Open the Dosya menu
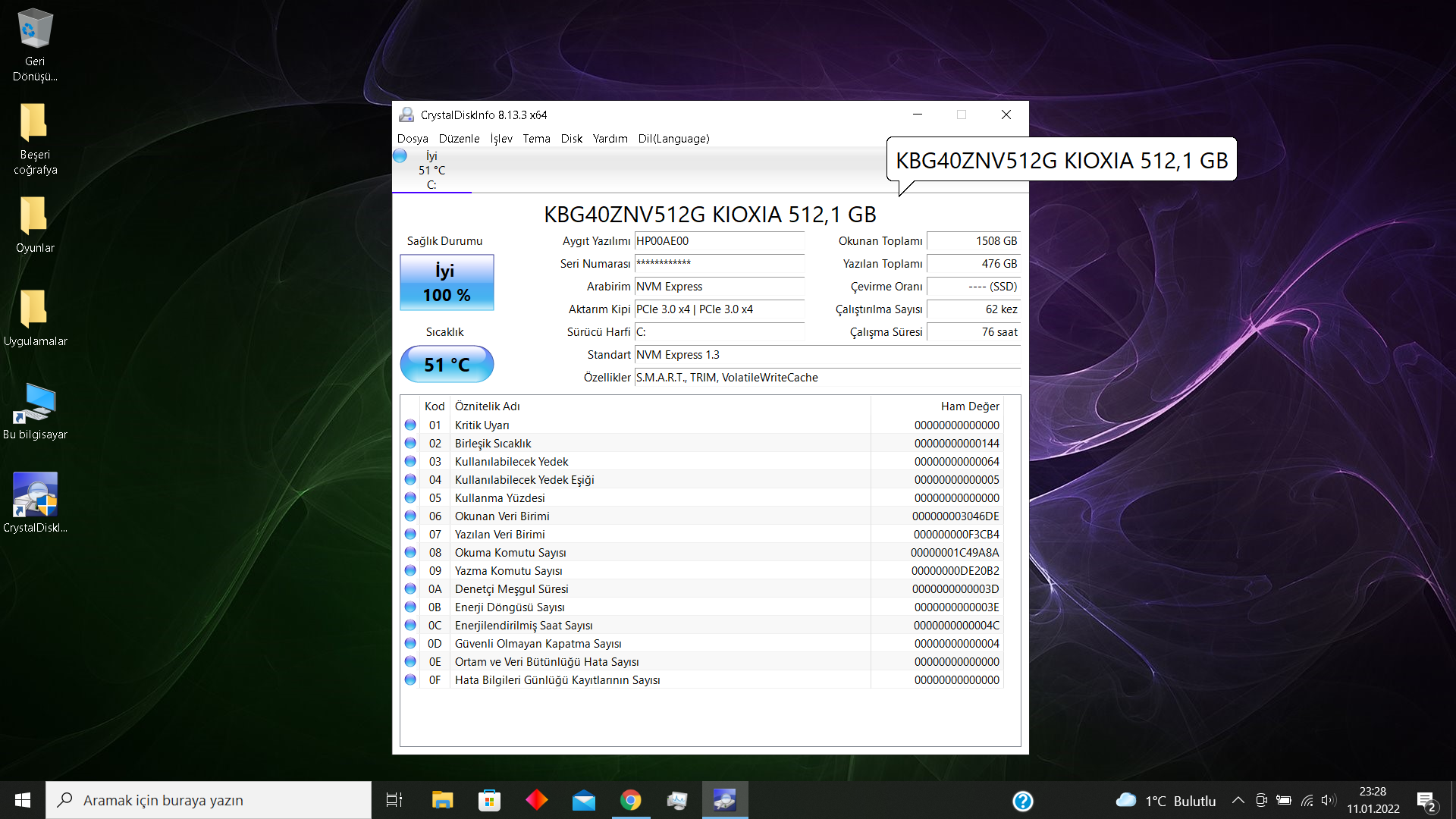The image size is (1456, 819). click(413, 139)
